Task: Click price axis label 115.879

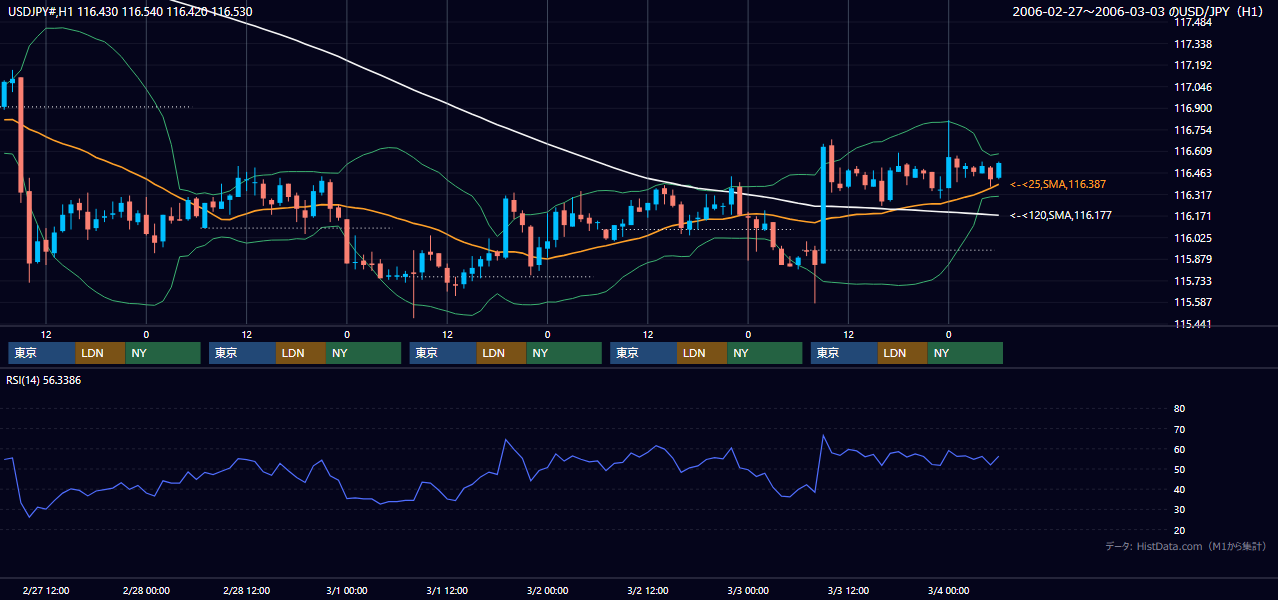Action: (x=1193, y=259)
